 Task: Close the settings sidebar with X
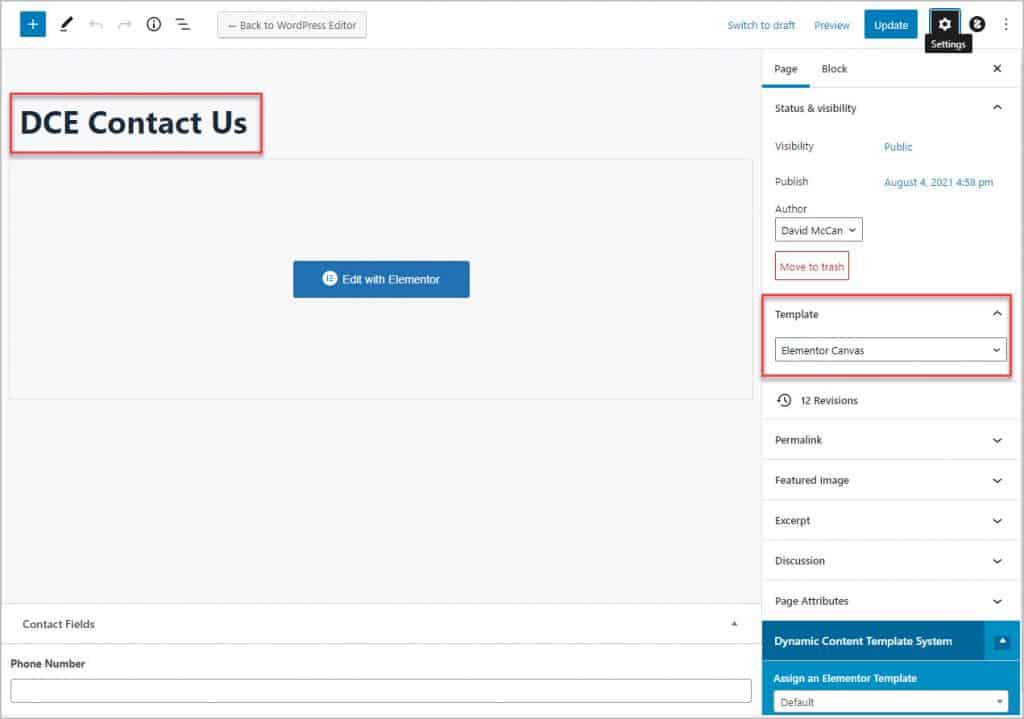996,69
